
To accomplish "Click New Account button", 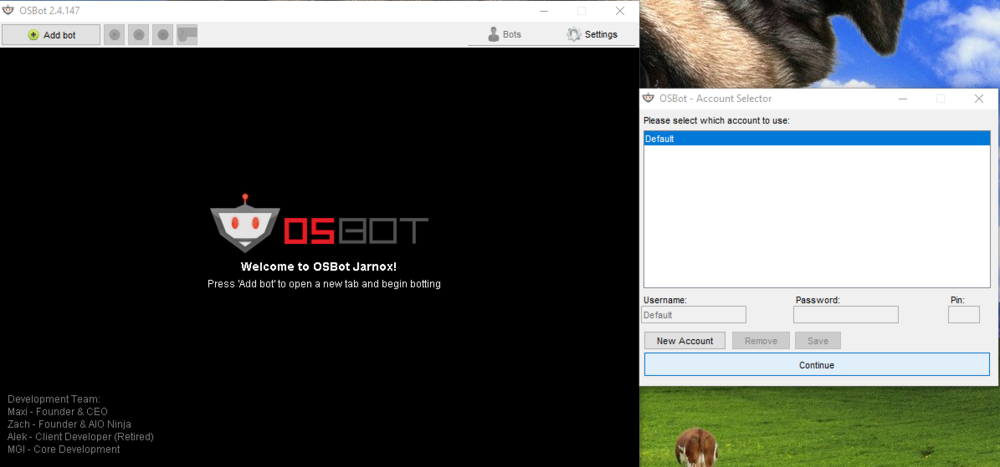I will (x=685, y=341).
